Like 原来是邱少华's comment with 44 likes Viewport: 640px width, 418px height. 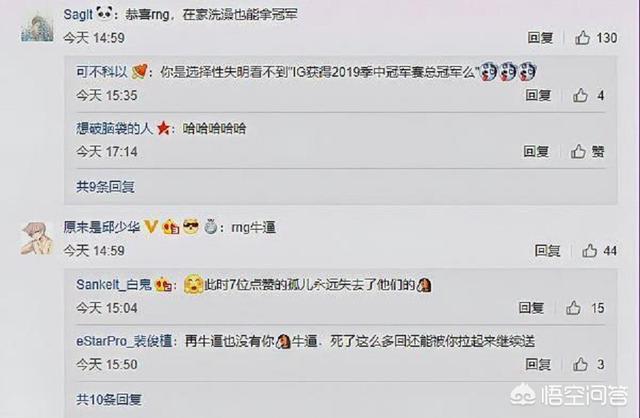pos(589,251)
